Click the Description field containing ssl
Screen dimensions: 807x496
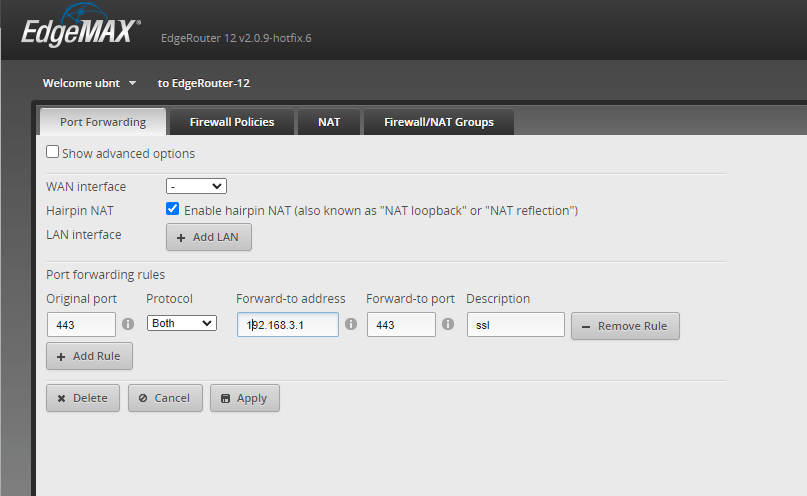tap(516, 325)
